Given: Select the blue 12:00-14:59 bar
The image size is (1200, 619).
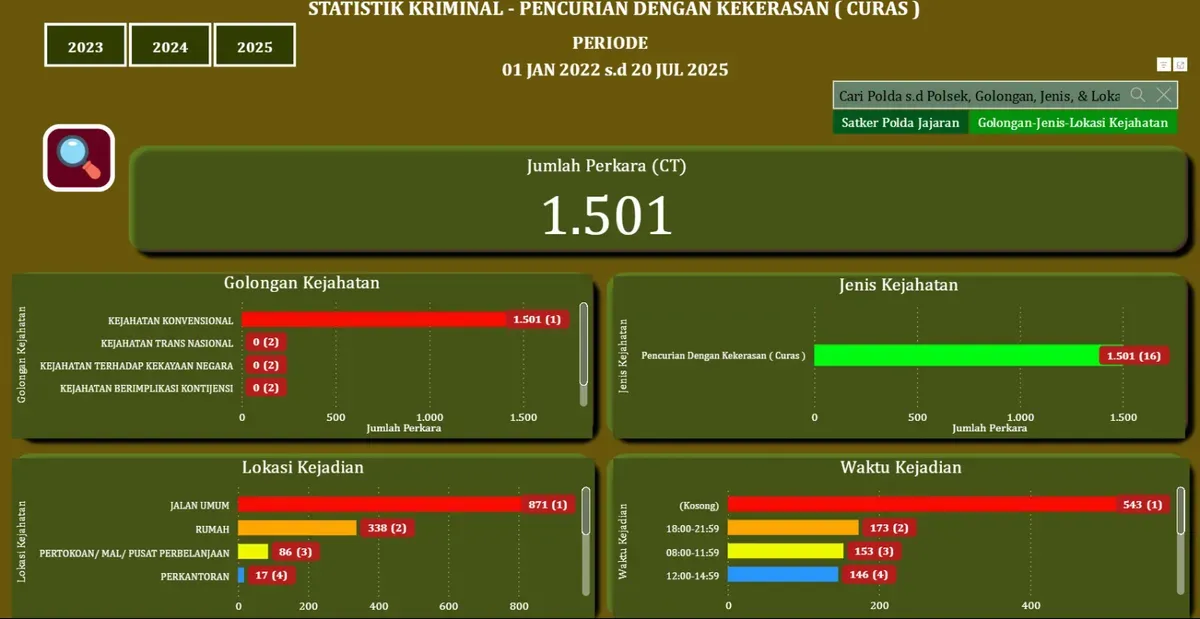Looking at the screenshot, I should pos(783,575).
